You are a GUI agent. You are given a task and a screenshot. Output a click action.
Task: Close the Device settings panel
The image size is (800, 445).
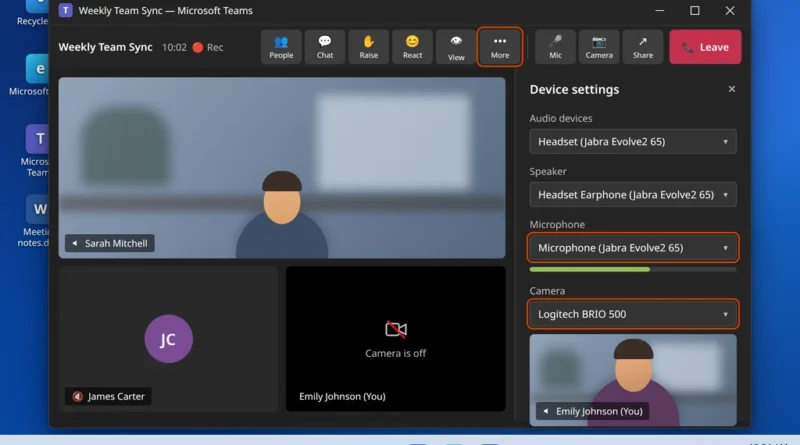[x=732, y=89]
